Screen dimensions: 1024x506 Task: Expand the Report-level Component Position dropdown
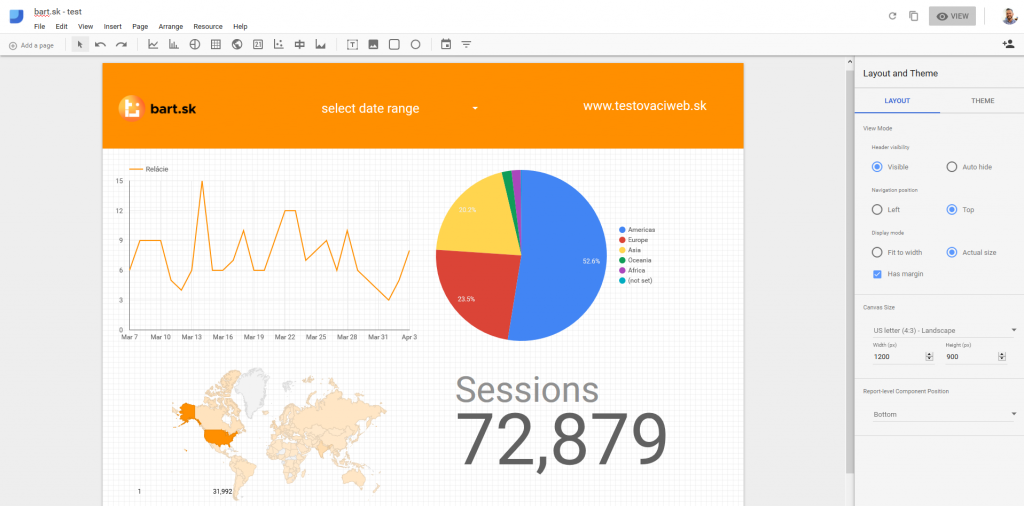coord(943,414)
